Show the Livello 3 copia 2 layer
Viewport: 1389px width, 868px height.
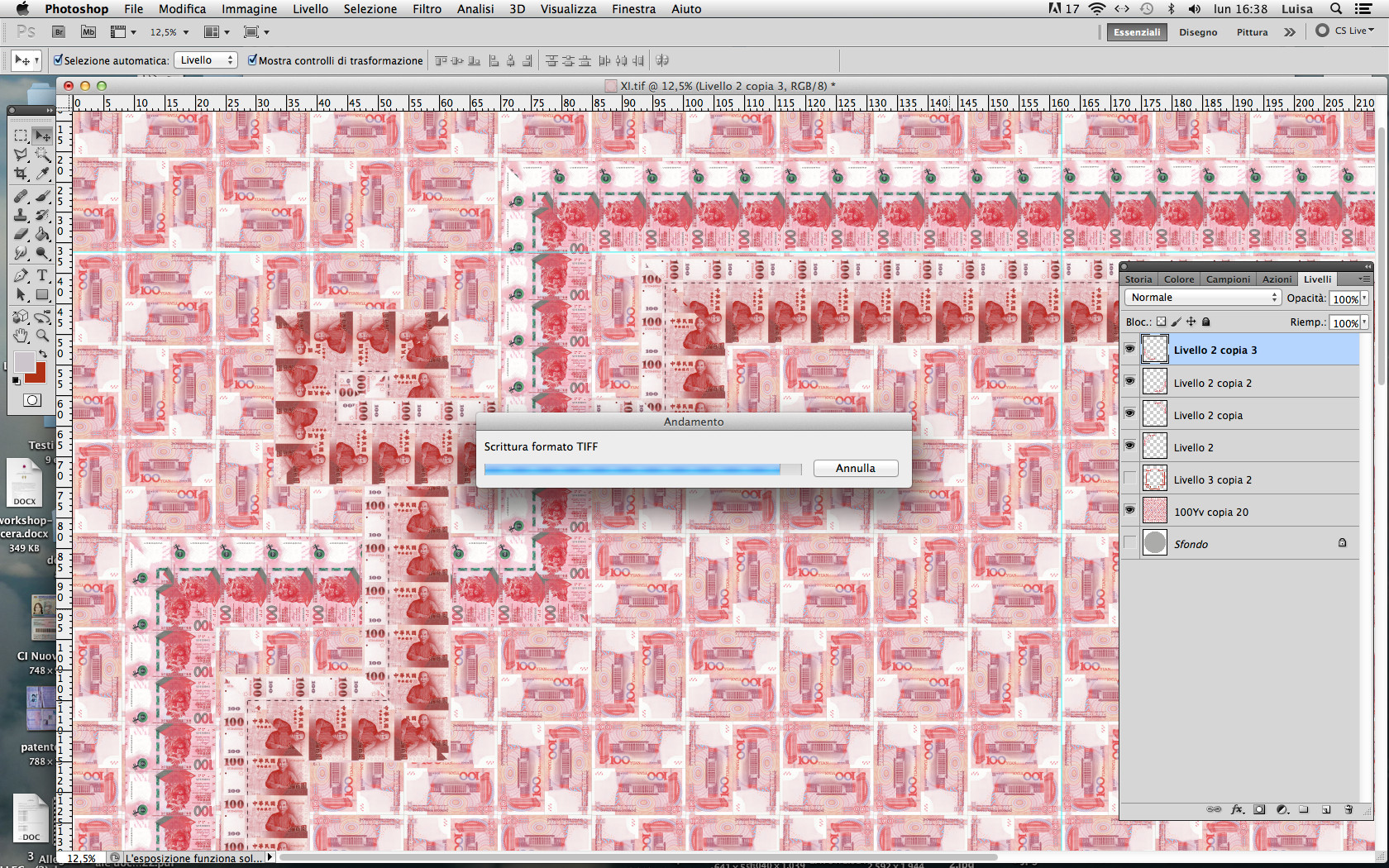(1129, 479)
